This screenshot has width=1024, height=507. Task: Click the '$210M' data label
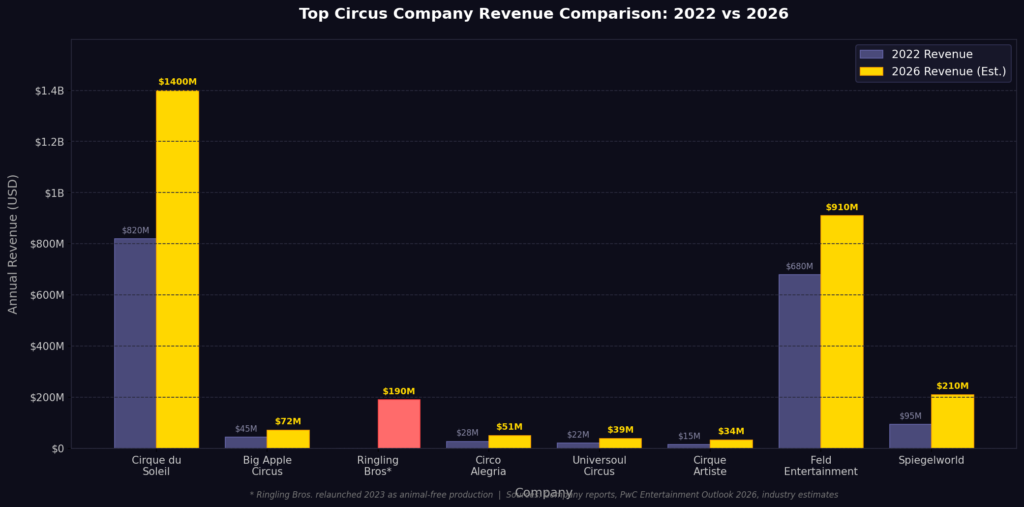tap(952, 386)
